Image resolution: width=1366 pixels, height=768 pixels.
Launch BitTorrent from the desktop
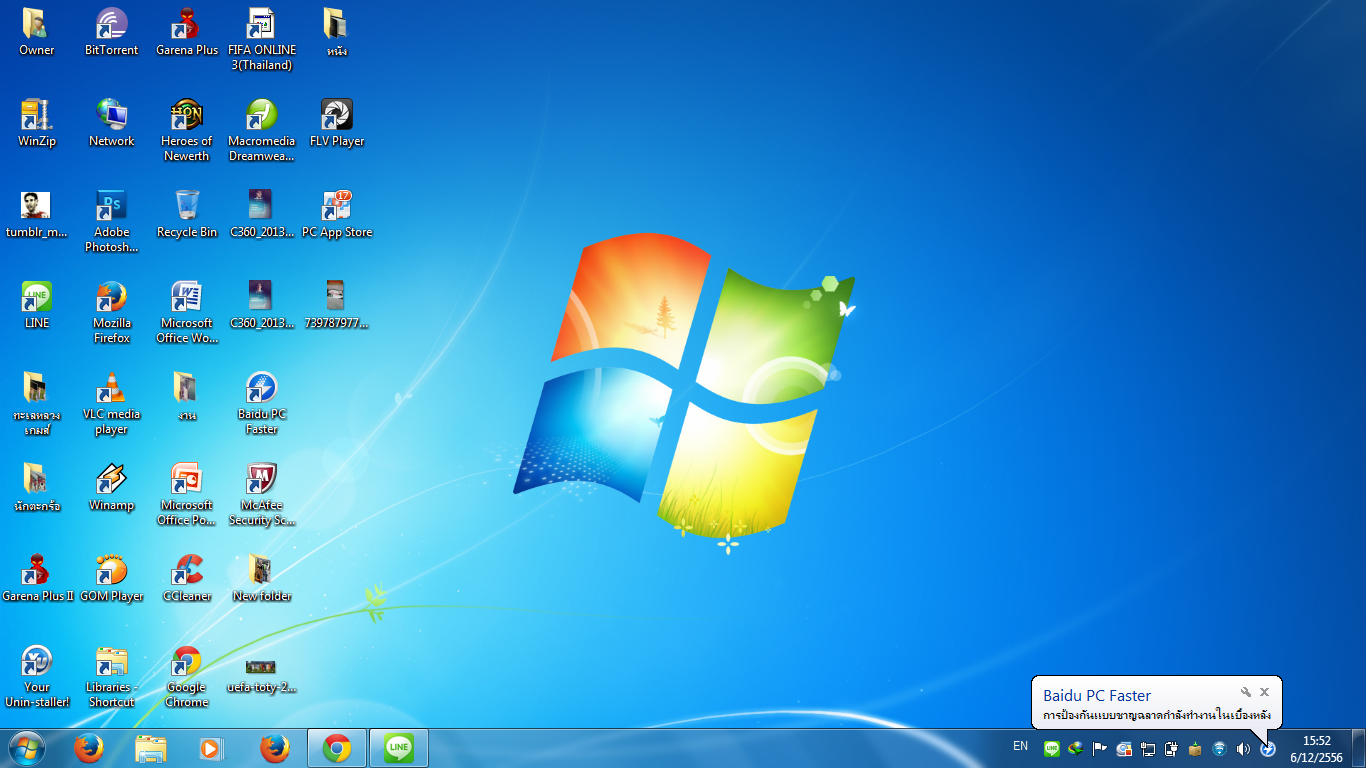[x=111, y=31]
